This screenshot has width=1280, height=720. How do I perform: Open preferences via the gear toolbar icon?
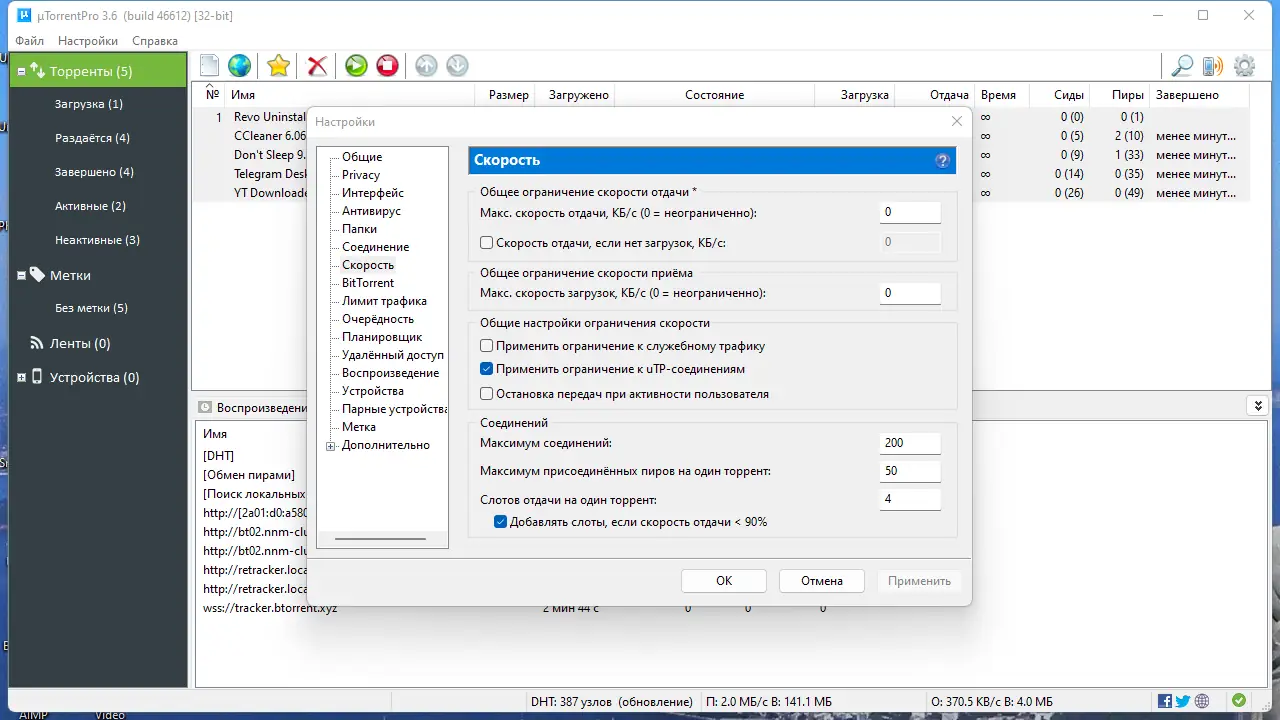1244,66
